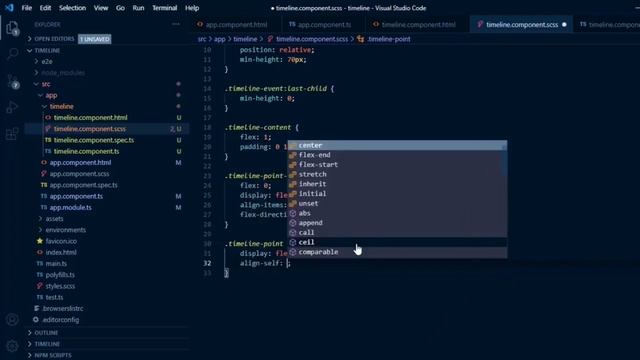Open app.component.scss file
This screenshot has width=640, height=360.
[x=79, y=174]
